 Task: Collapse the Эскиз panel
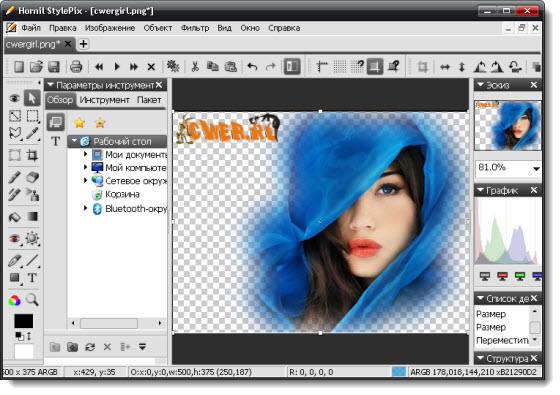pyautogui.click(x=480, y=85)
